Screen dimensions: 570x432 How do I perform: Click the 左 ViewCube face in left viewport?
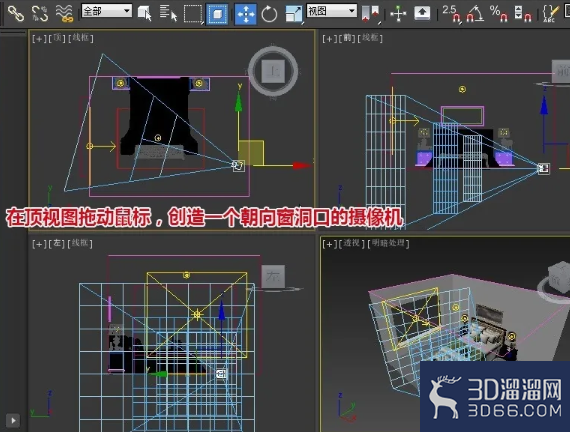coord(273,276)
